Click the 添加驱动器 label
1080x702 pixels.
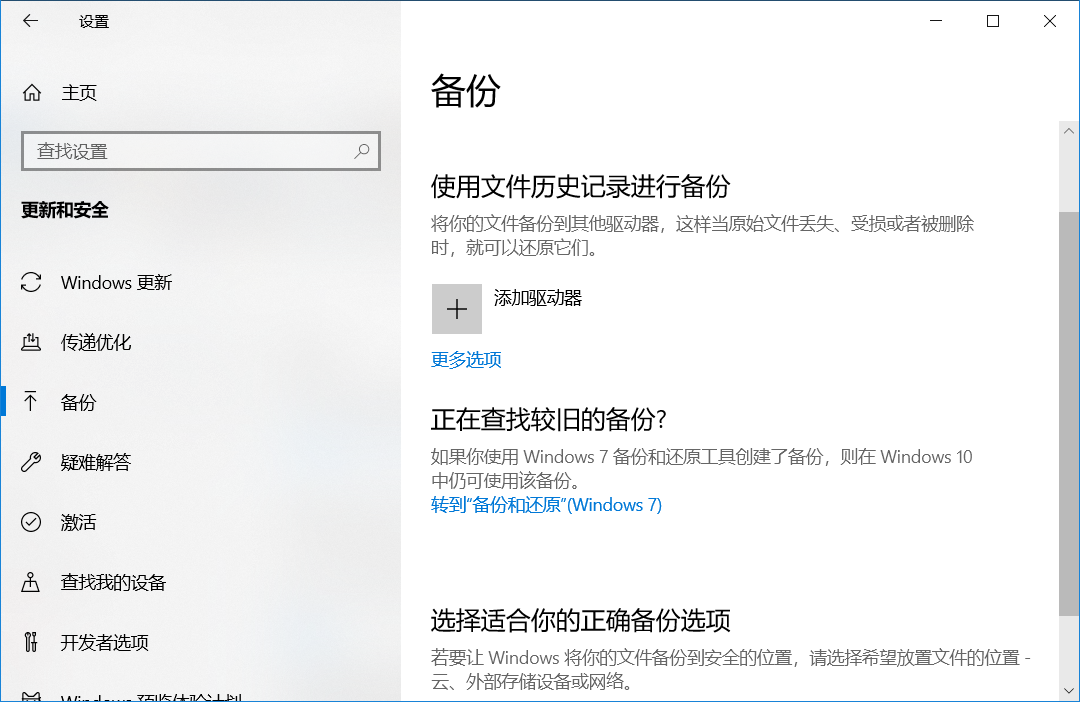[538, 298]
